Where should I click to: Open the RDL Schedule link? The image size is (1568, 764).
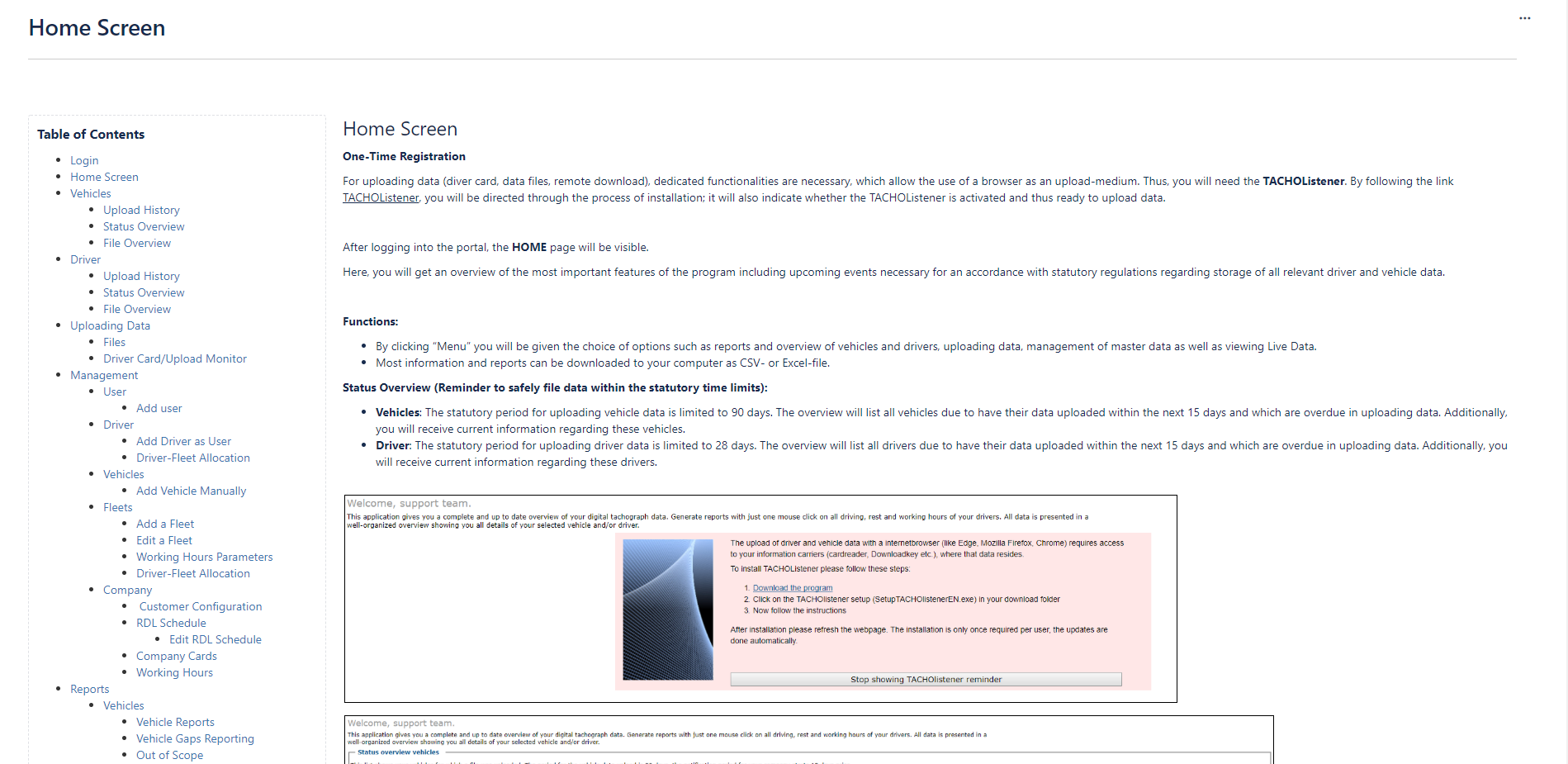(171, 623)
